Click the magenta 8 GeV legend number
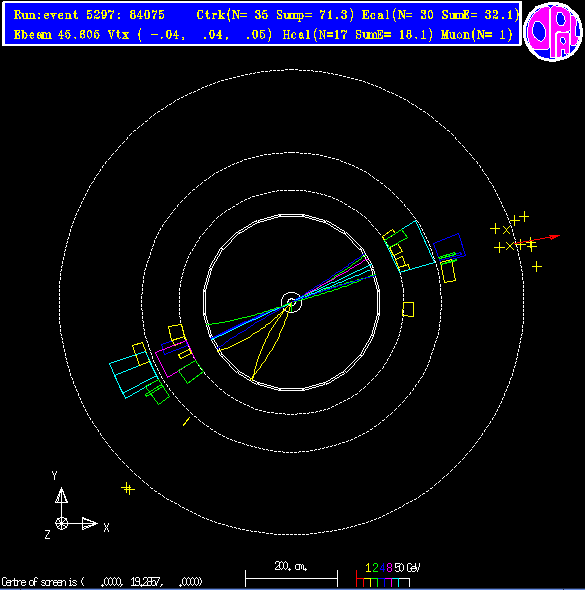This screenshot has width=585, height=590. (x=389, y=568)
